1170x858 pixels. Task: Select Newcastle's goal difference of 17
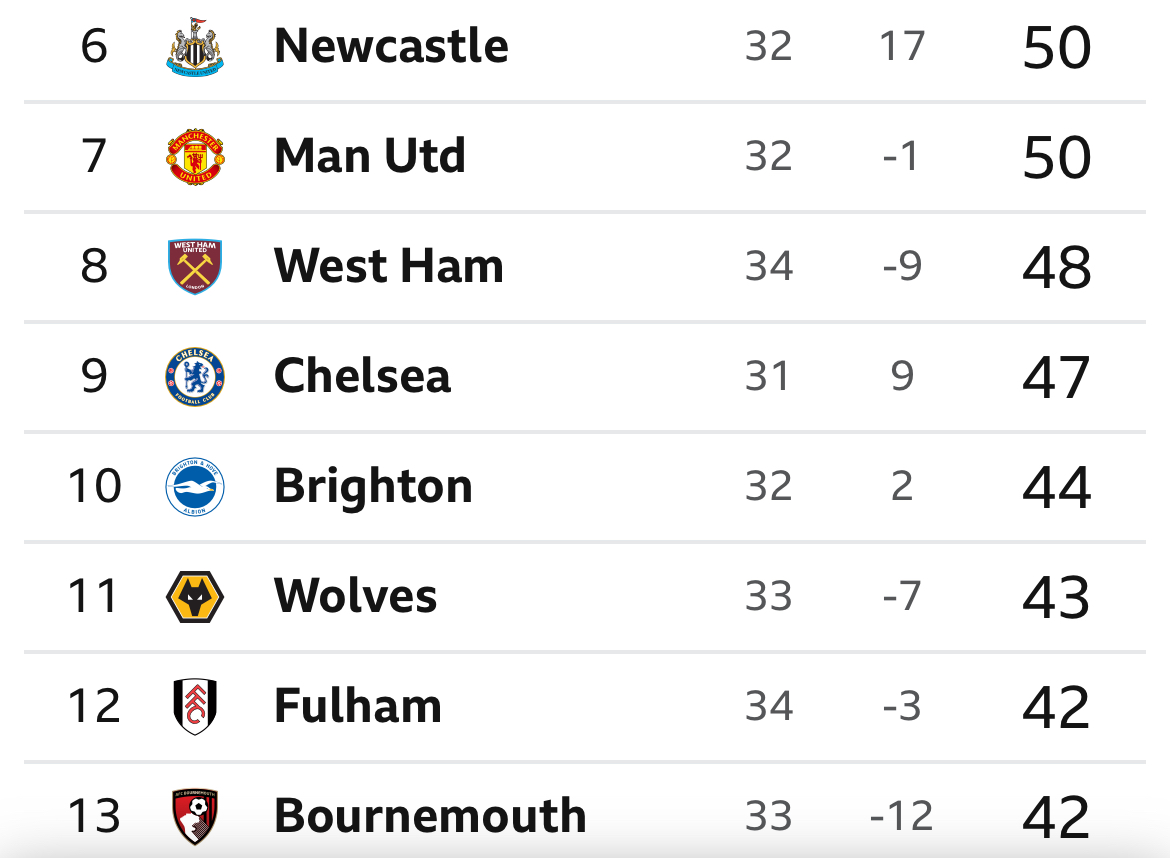pos(902,46)
